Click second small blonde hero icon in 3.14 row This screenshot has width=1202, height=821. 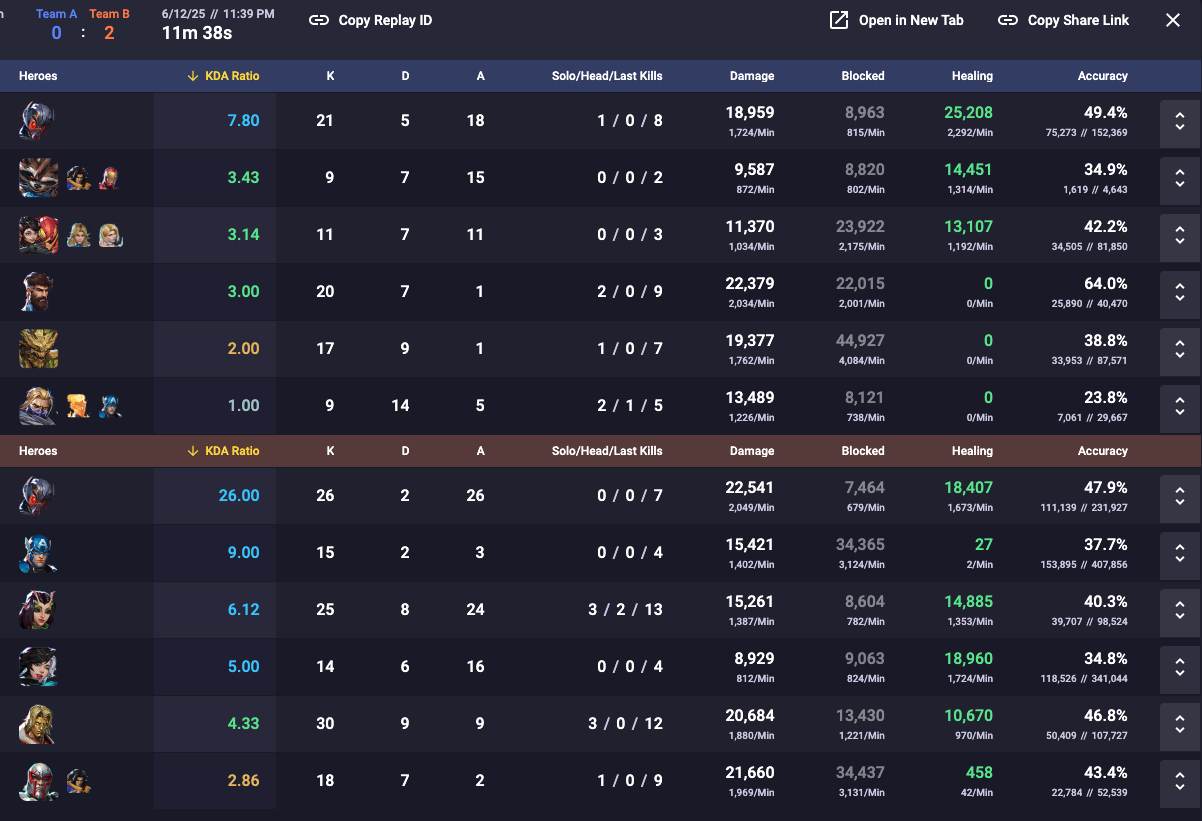point(110,235)
